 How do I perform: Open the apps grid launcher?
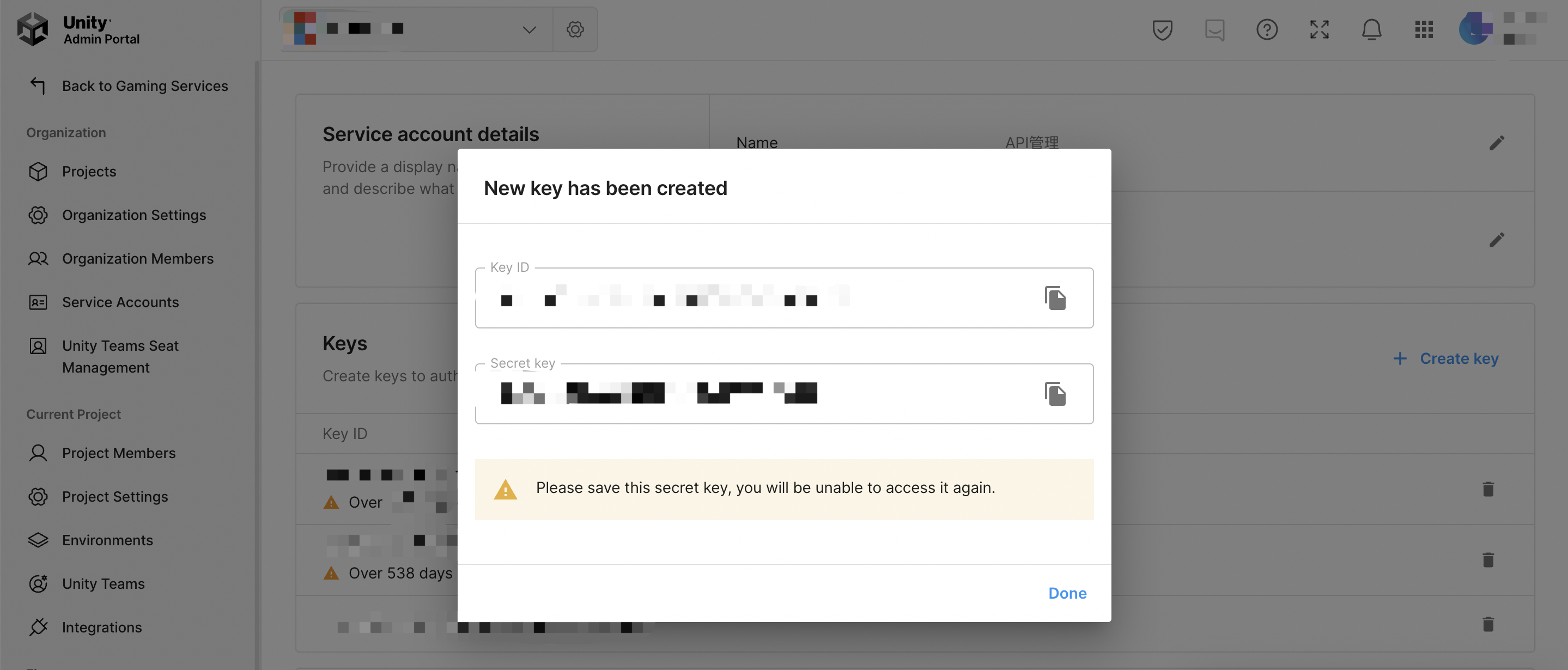point(1423,29)
